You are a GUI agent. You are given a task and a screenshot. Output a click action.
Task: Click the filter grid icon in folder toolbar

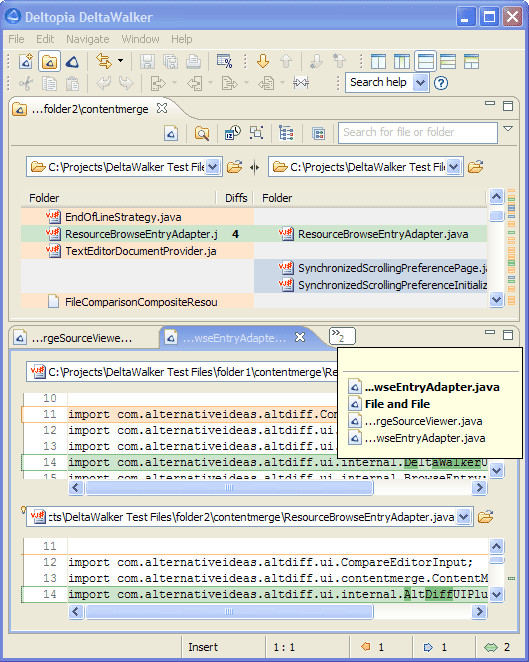pos(319,133)
